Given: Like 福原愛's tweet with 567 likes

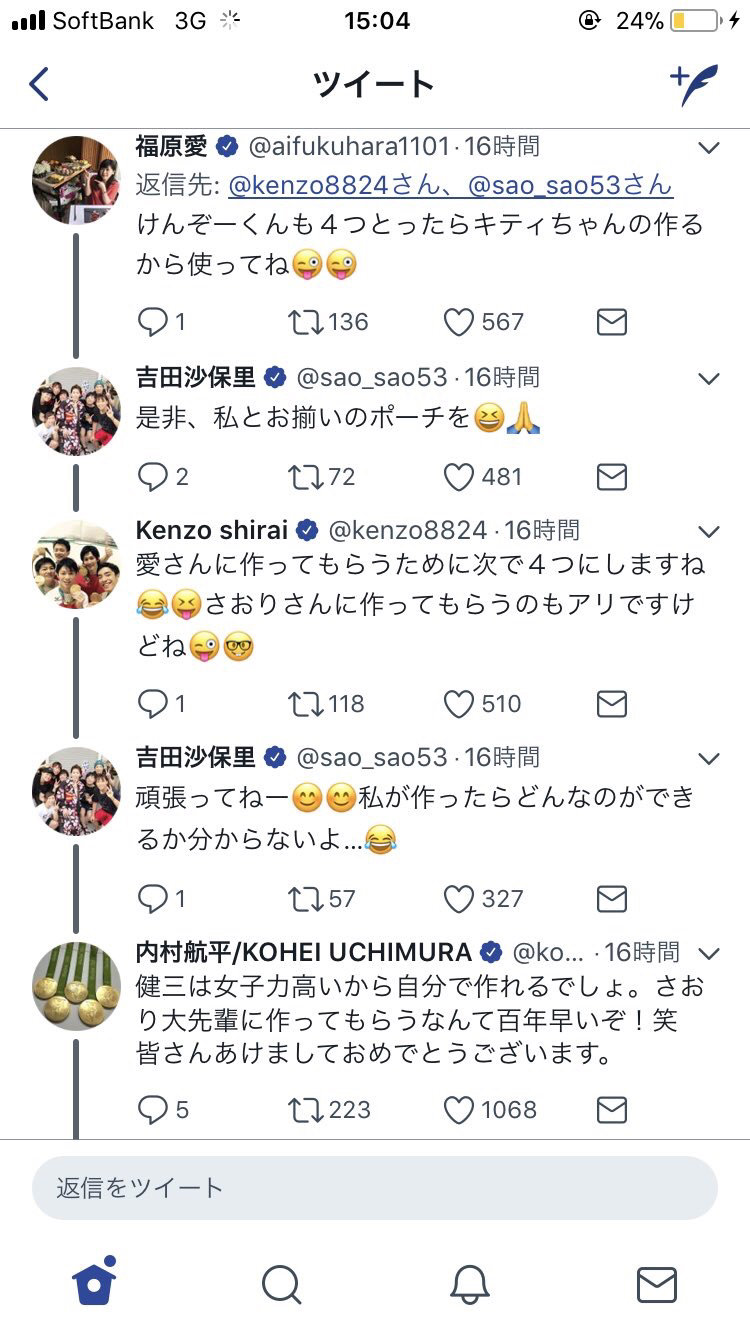Looking at the screenshot, I should click(x=459, y=322).
